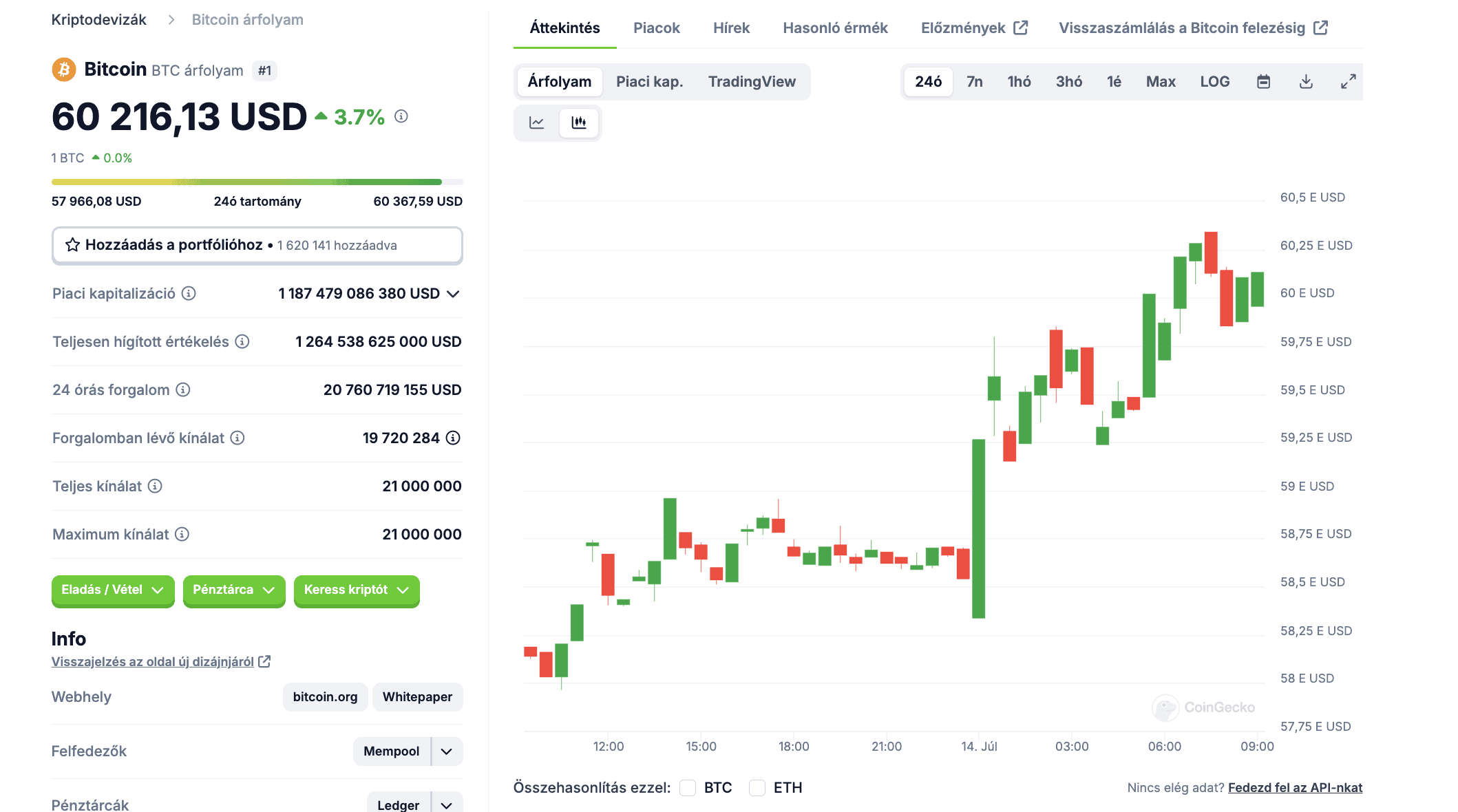The height and width of the screenshot is (812, 1458).
Task: Open the Hasonló érmék tab
Action: pyautogui.click(x=835, y=28)
